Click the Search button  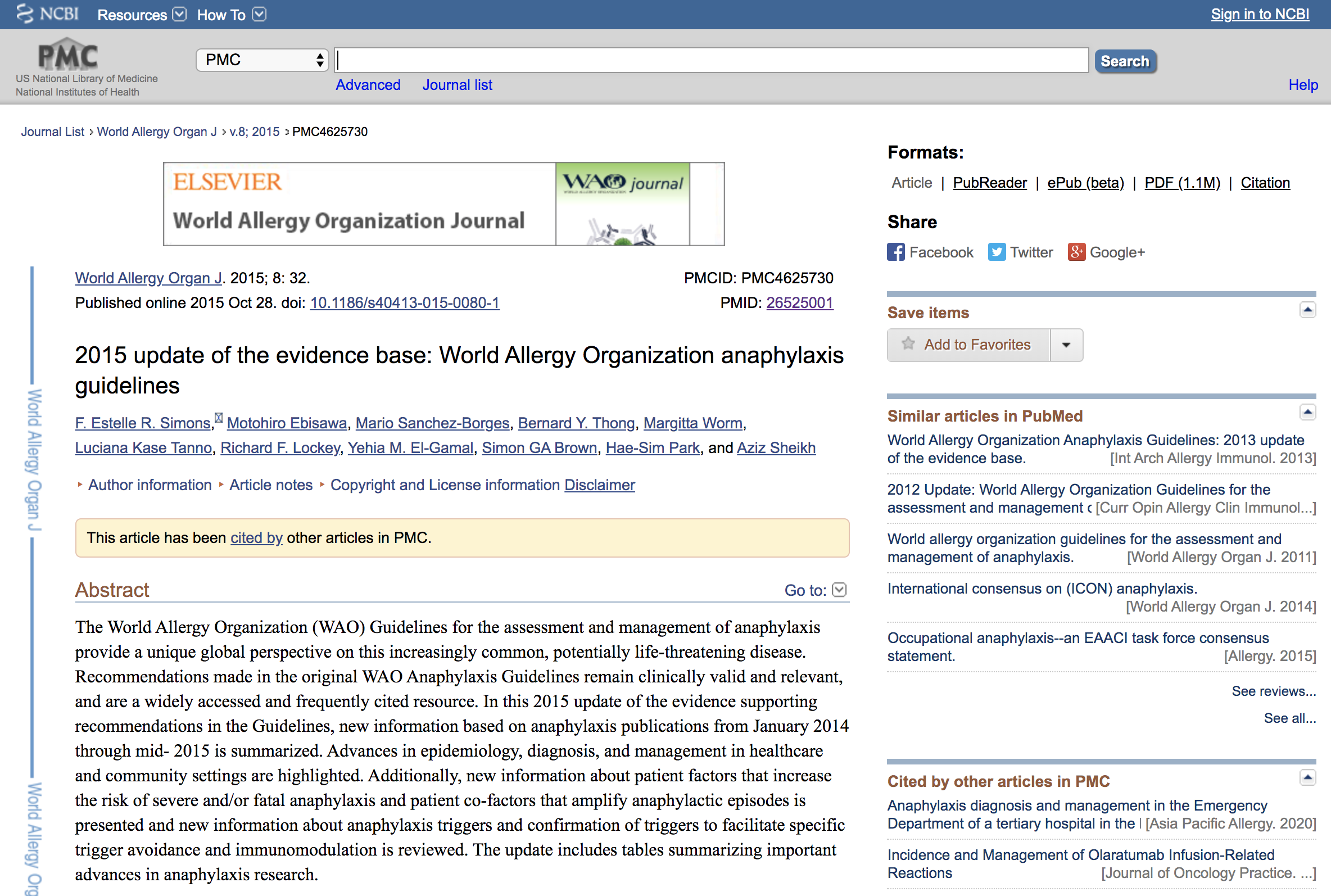pos(1125,61)
